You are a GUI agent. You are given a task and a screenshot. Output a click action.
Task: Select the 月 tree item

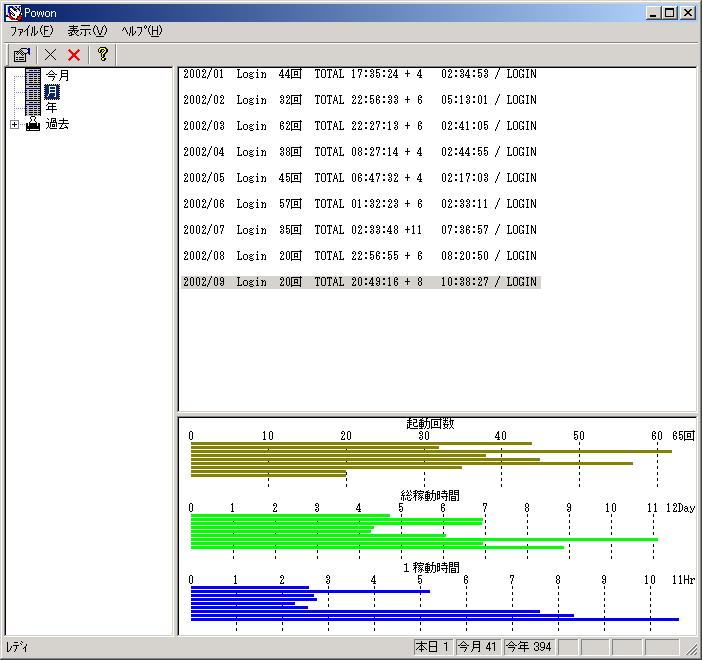52,92
